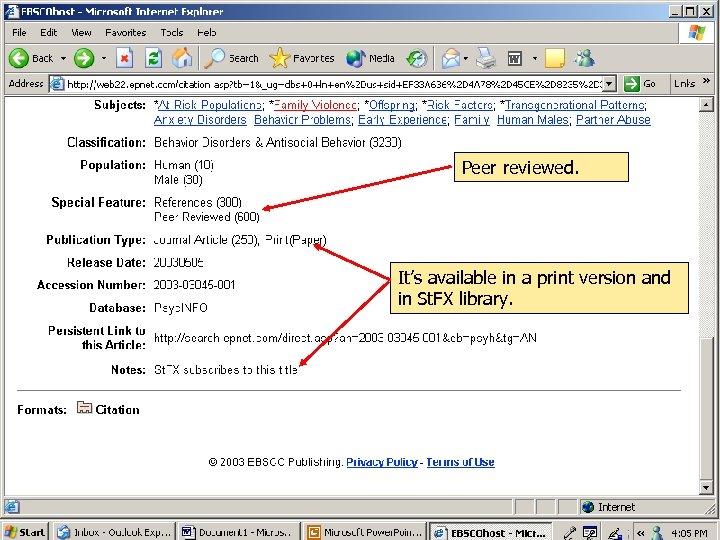Viewport: 720px width, 540px height.
Task: Click into the Address URL field
Action: 333,84
